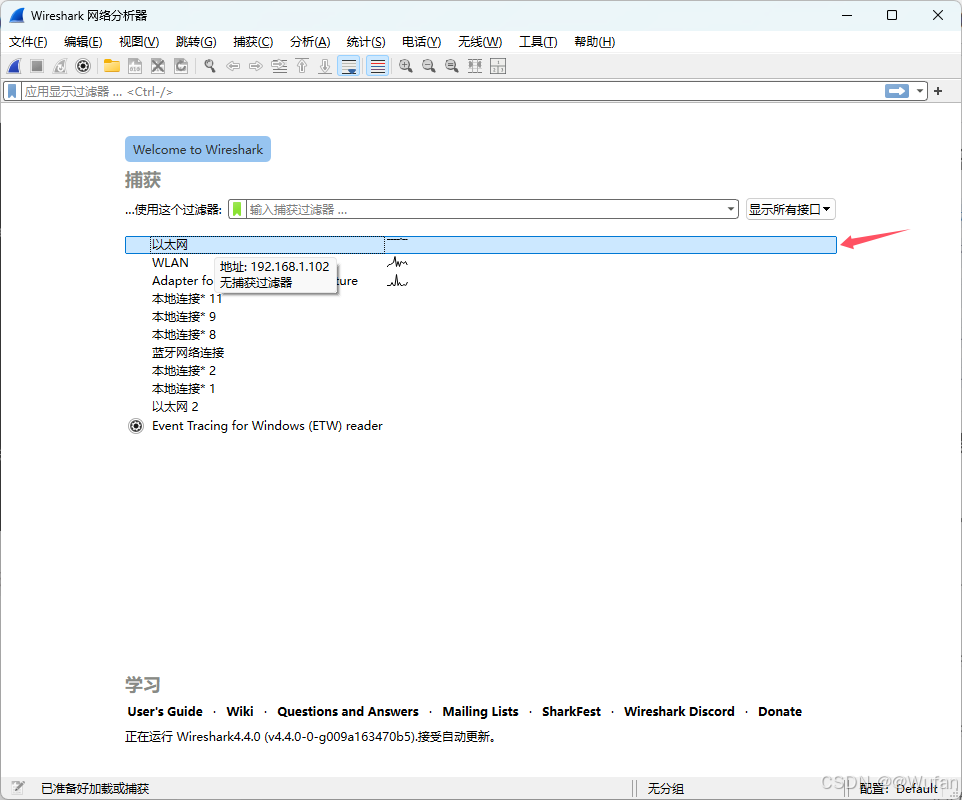Click the close capture file icon

coord(158,66)
